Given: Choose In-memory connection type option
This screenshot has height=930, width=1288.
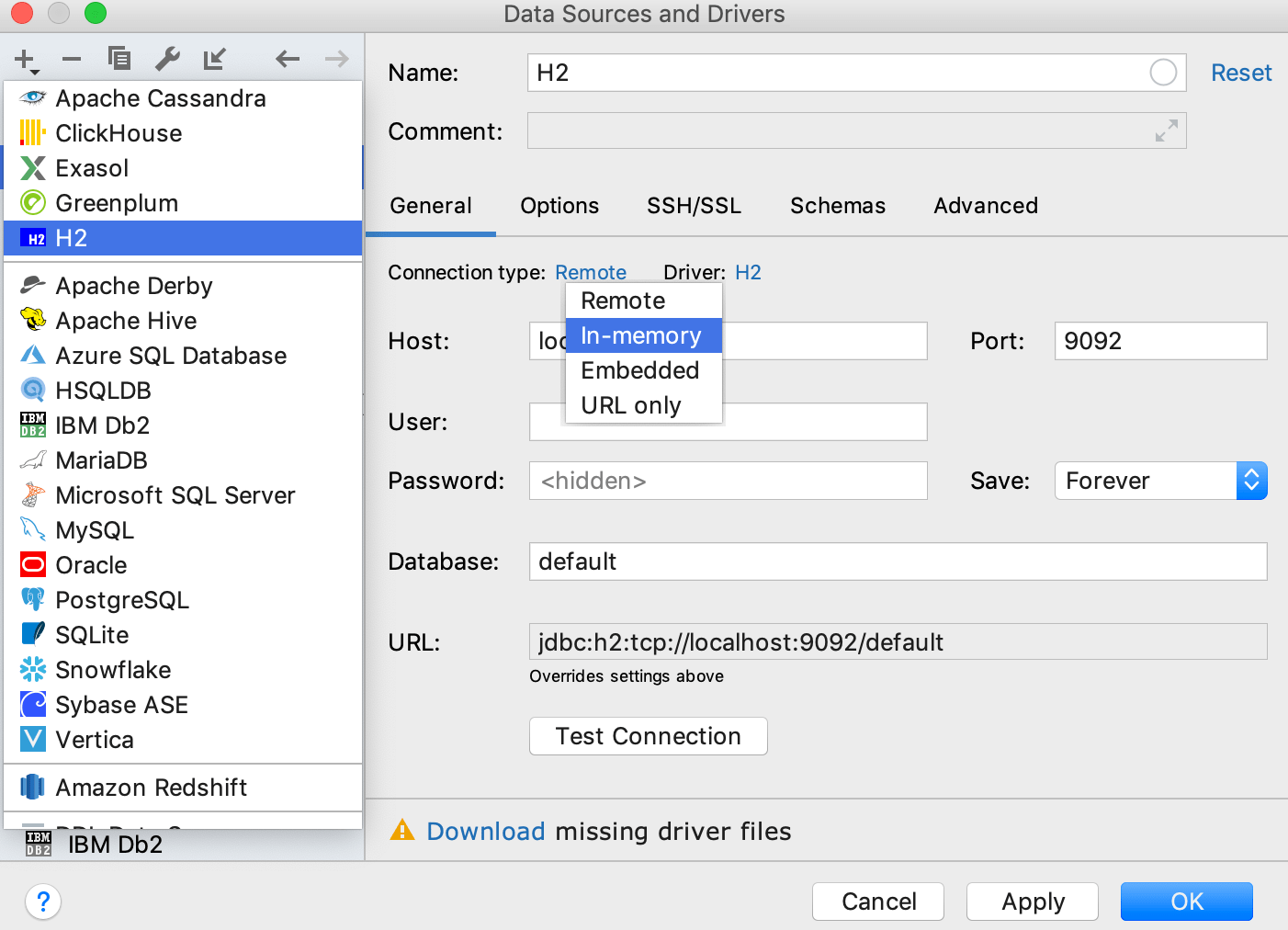Looking at the screenshot, I should pyautogui.click(x=644, y=335).
